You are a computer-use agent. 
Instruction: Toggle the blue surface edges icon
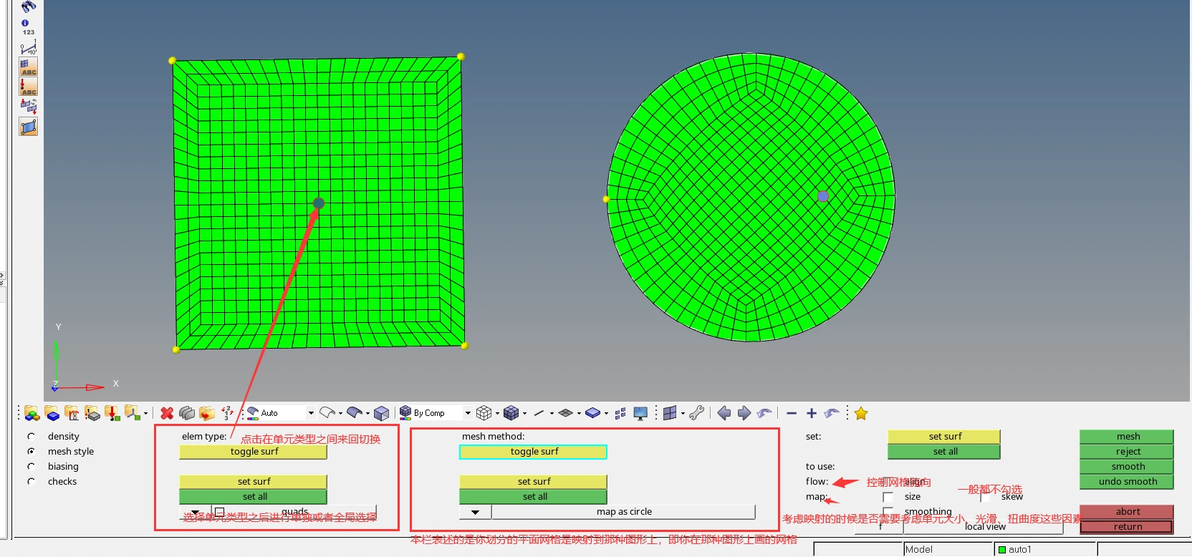click(29, 126)
